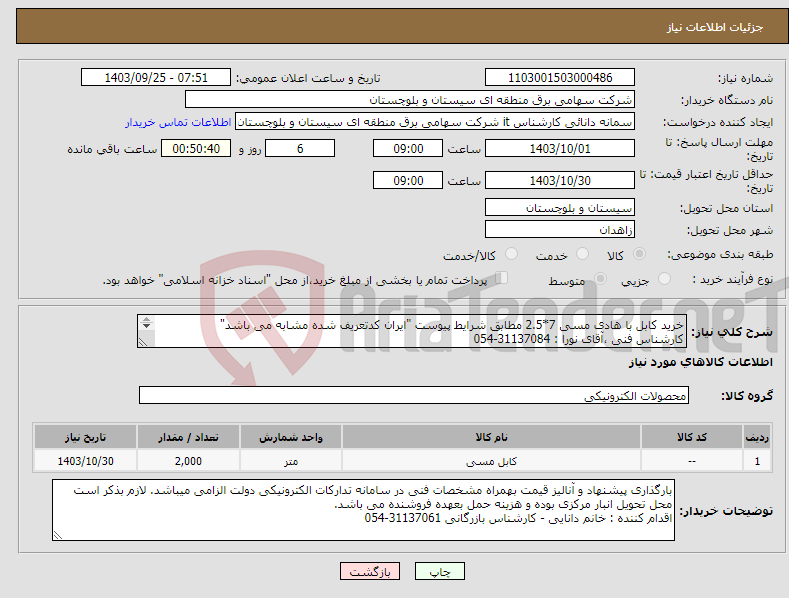Screen dimensions: 789x598
Task: Click the goods group field محصولات الکترونیکی
Action: (x=414, y=396)
